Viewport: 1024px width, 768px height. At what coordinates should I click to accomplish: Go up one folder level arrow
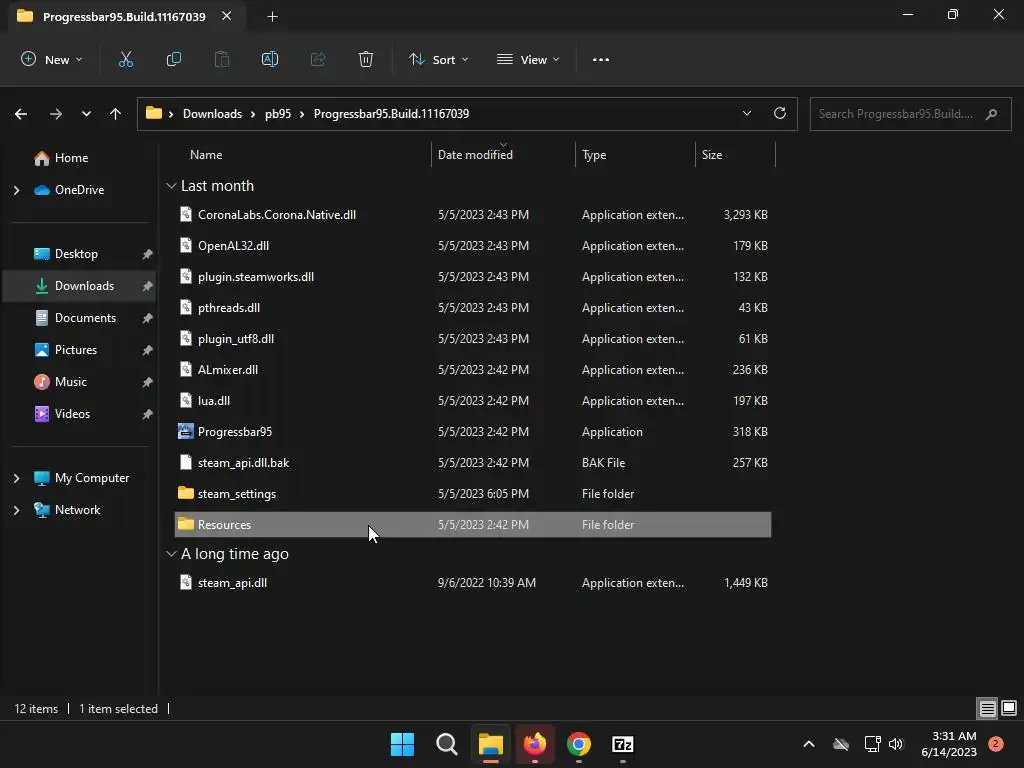116,114
